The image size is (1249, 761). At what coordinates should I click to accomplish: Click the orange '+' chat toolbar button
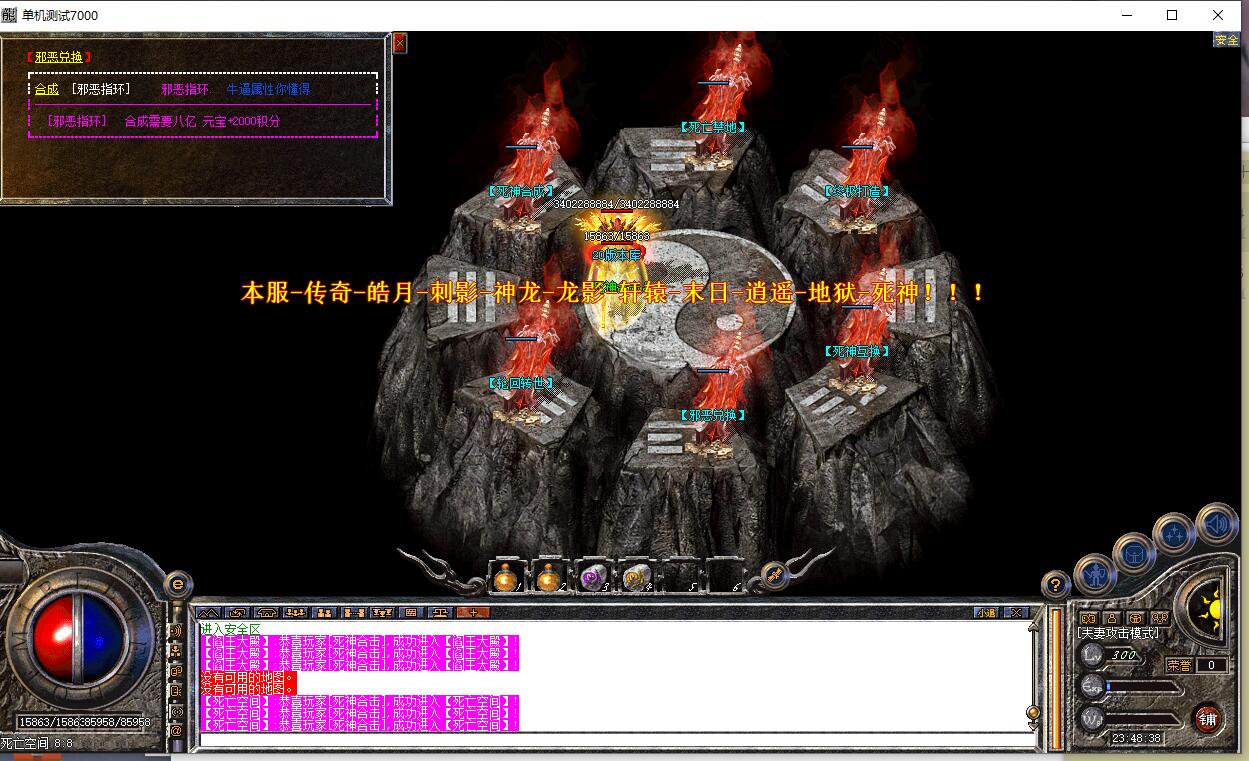click(x=473, y=612)
